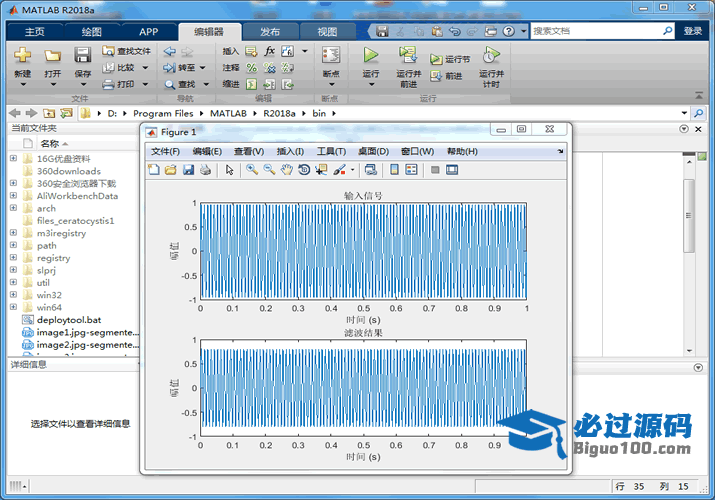Click the Save file icon in ribbon
715x500 pixels.
pyautogui.click(x=82, y=57)
